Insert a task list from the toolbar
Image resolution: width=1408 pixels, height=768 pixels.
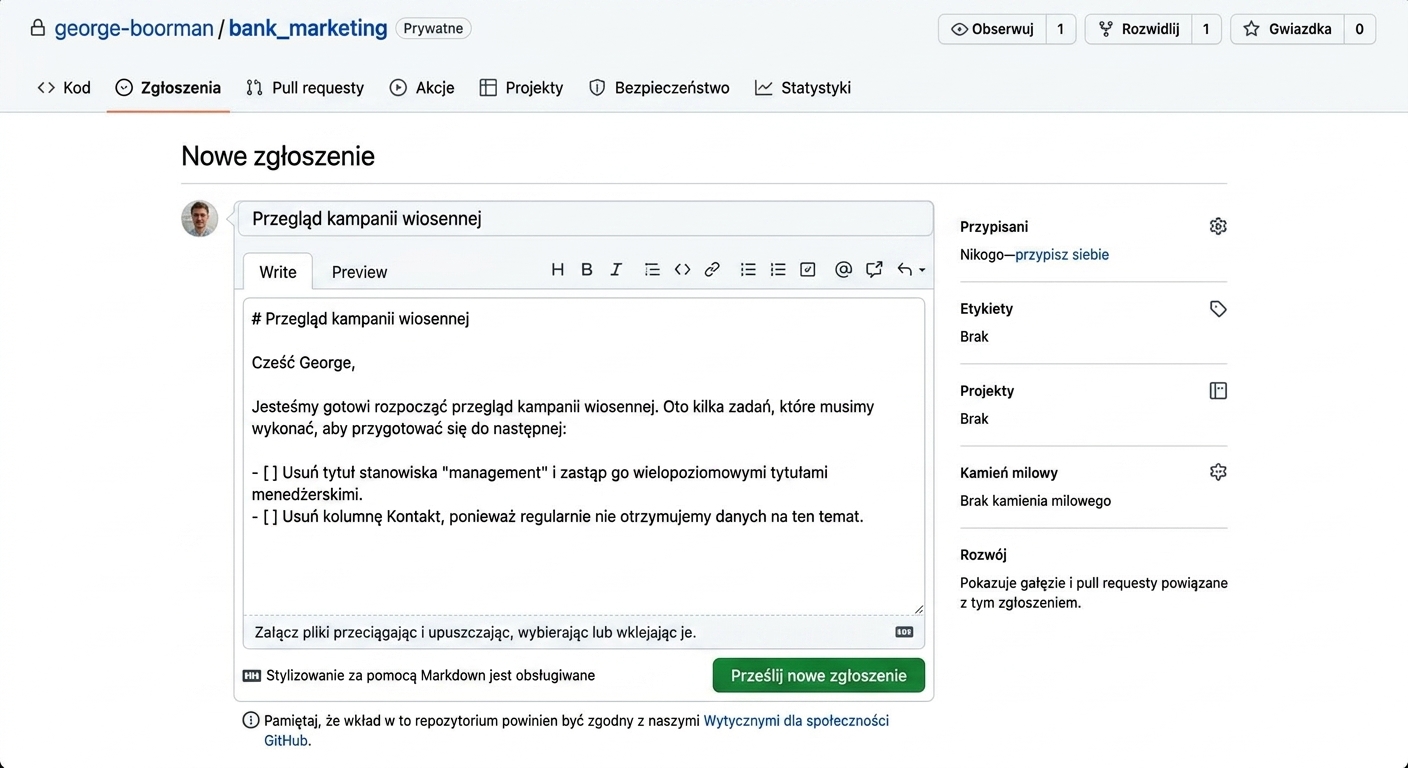[x=808, y=270]
